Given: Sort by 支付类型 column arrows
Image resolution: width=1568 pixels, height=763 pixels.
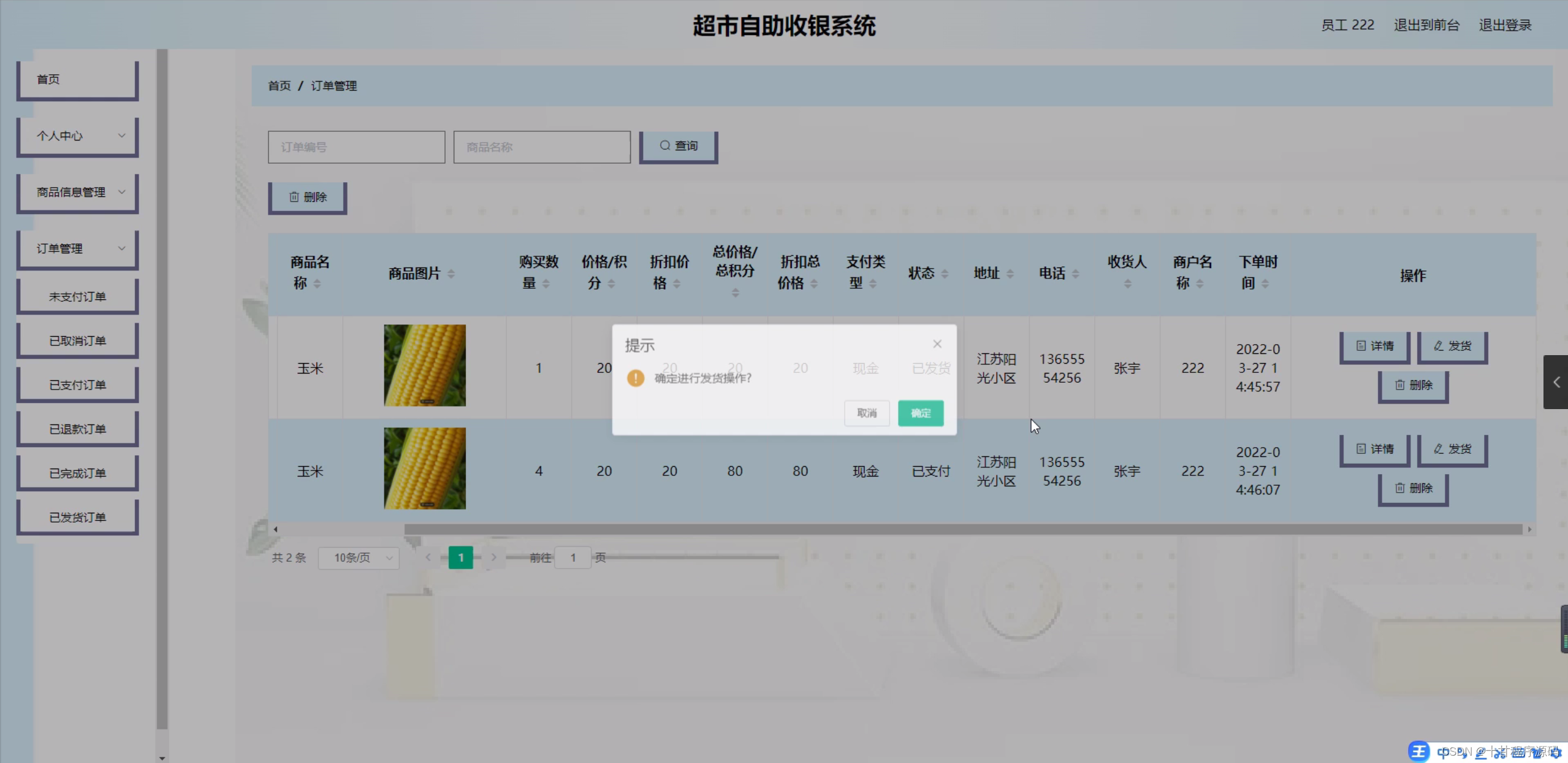Looking at the screenshot, I should (x=873, y=283).
